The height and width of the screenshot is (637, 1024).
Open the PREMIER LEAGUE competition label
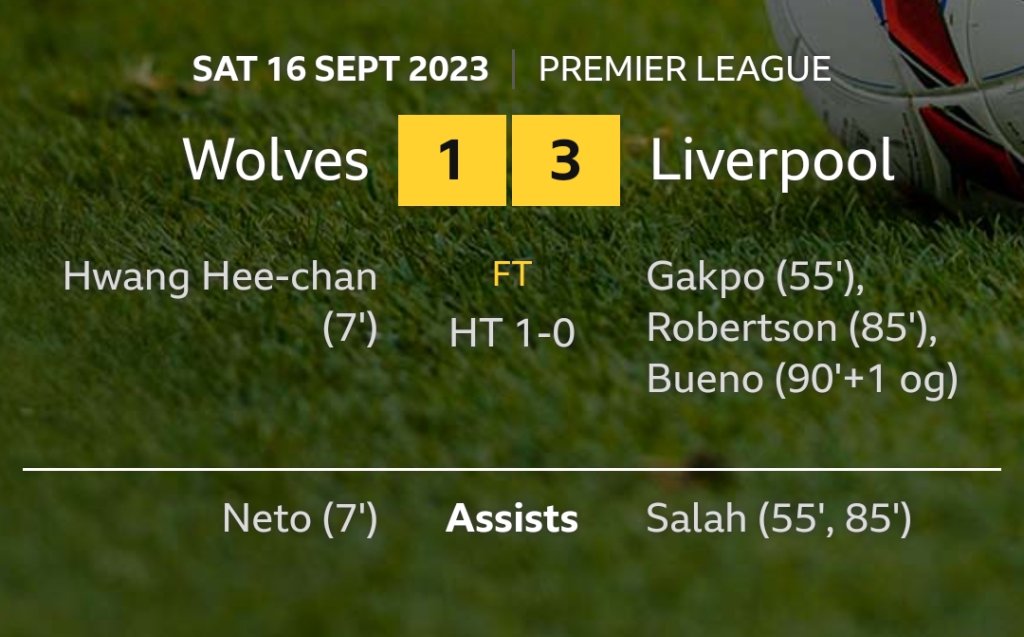coord(685,69)
